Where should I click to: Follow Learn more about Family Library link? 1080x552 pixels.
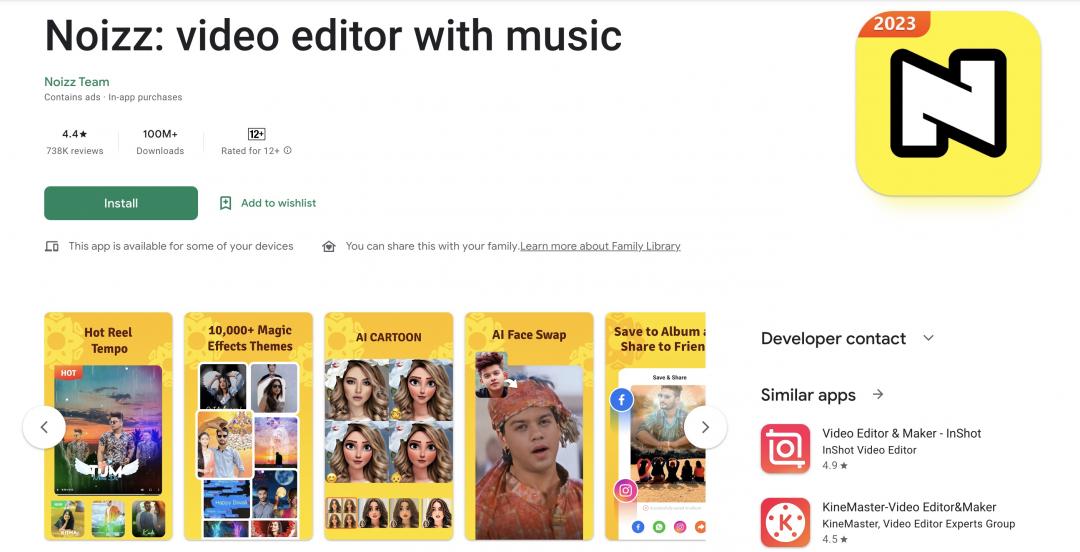click(x=600, y=246)
